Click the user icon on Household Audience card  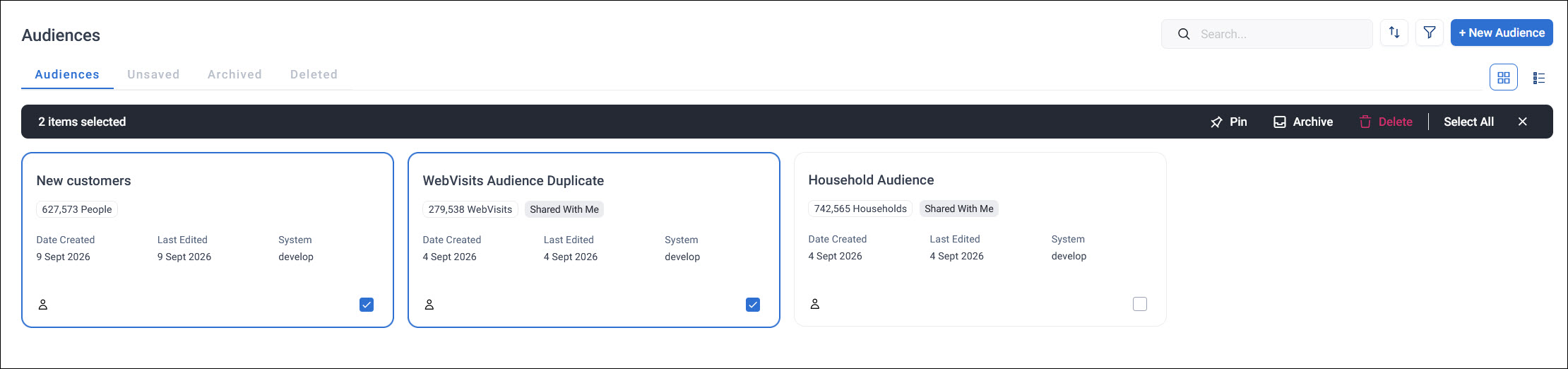point(815,304)
